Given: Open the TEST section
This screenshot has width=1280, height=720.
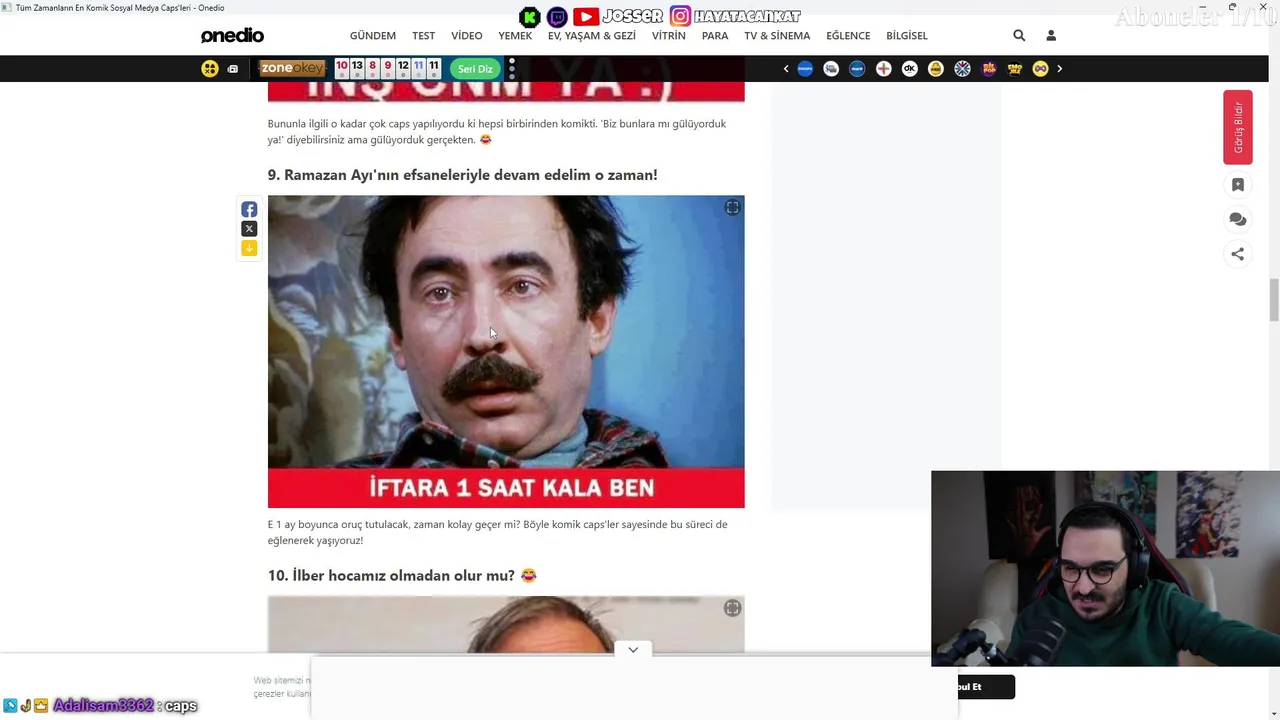Looking at the screenshot, I should 424,36.
